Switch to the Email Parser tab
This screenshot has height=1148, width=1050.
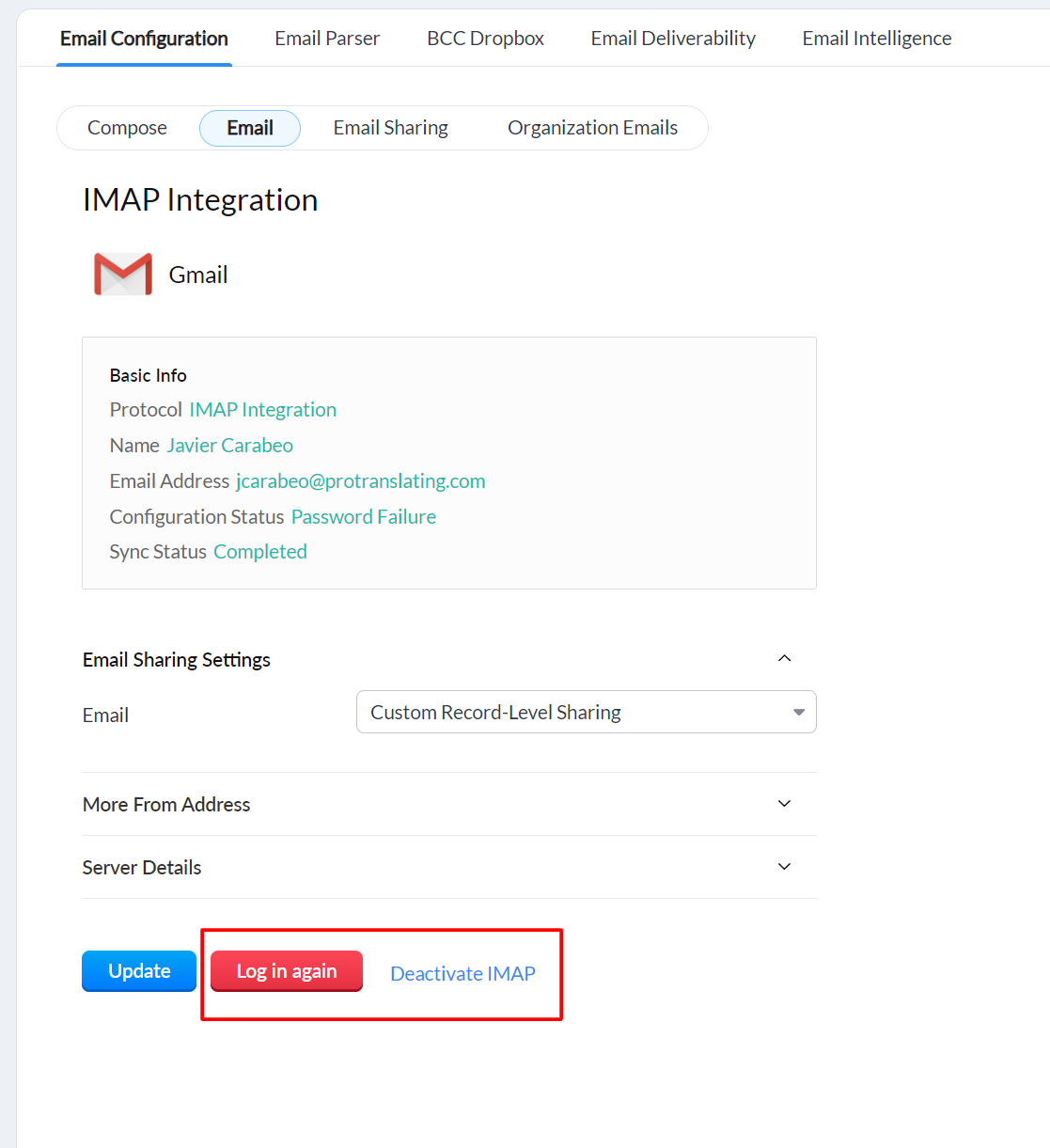pos(327,39)
